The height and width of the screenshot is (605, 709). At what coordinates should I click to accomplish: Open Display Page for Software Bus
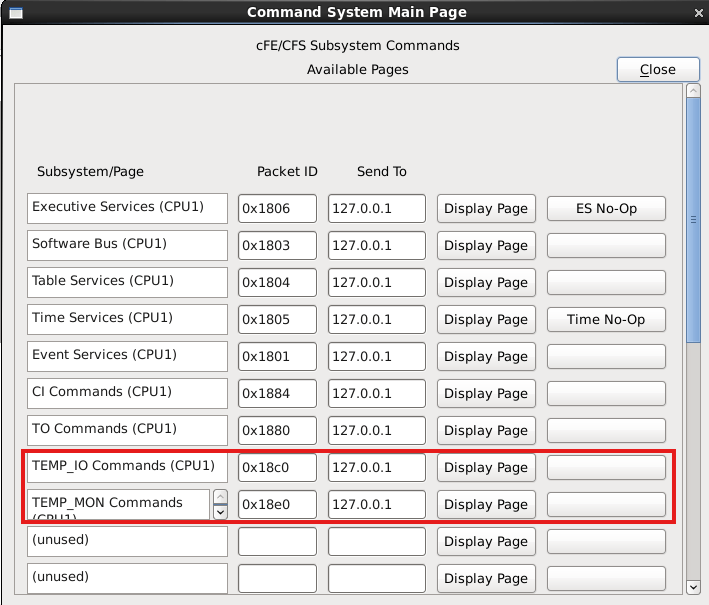coord(485,246)
